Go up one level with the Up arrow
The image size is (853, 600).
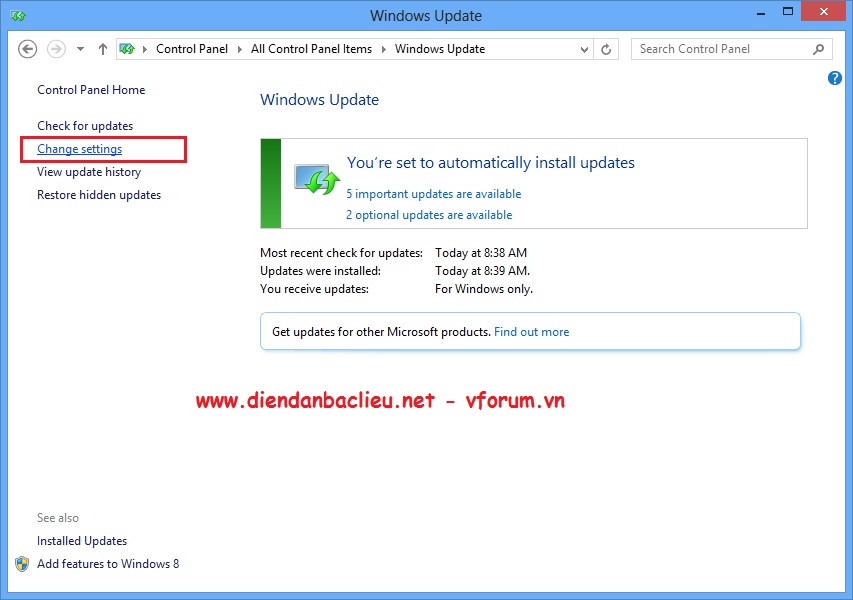(103, 49)
